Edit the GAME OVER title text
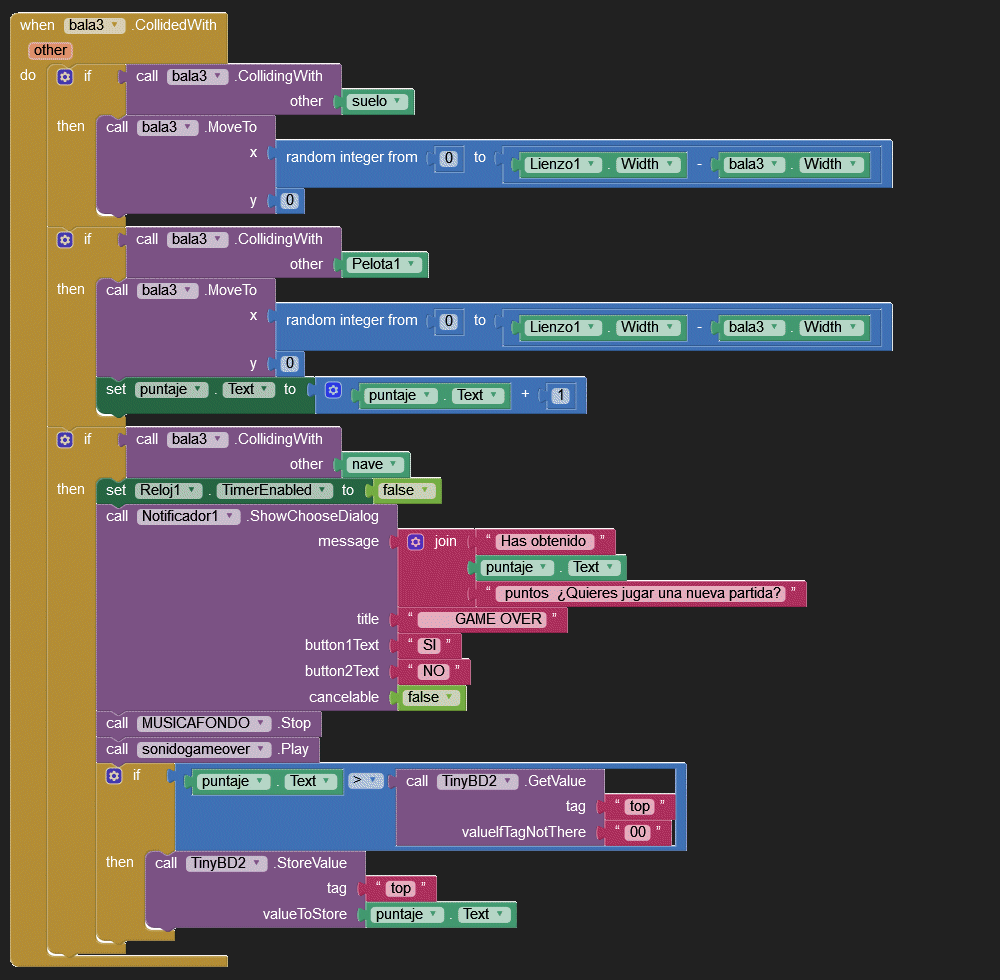 coord(482,619)
